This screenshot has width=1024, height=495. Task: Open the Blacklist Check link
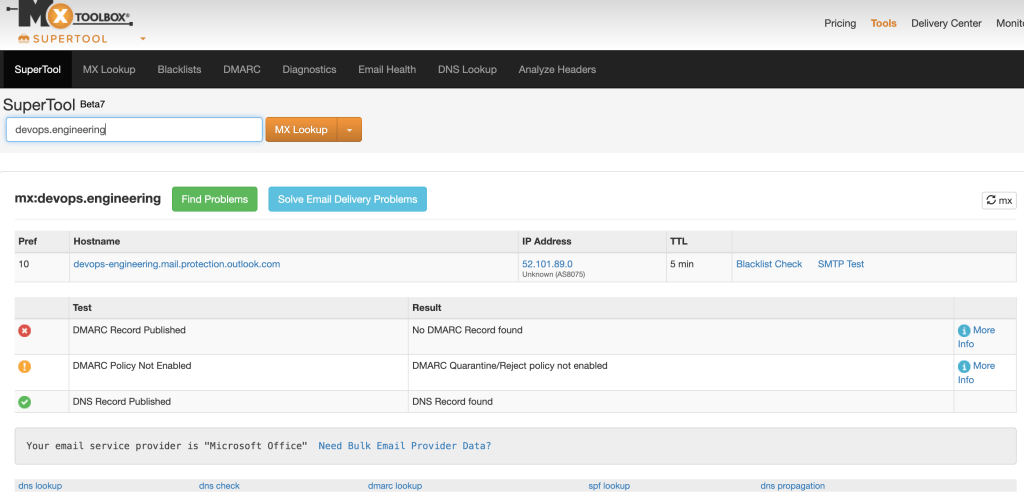(x=769, y=264)
